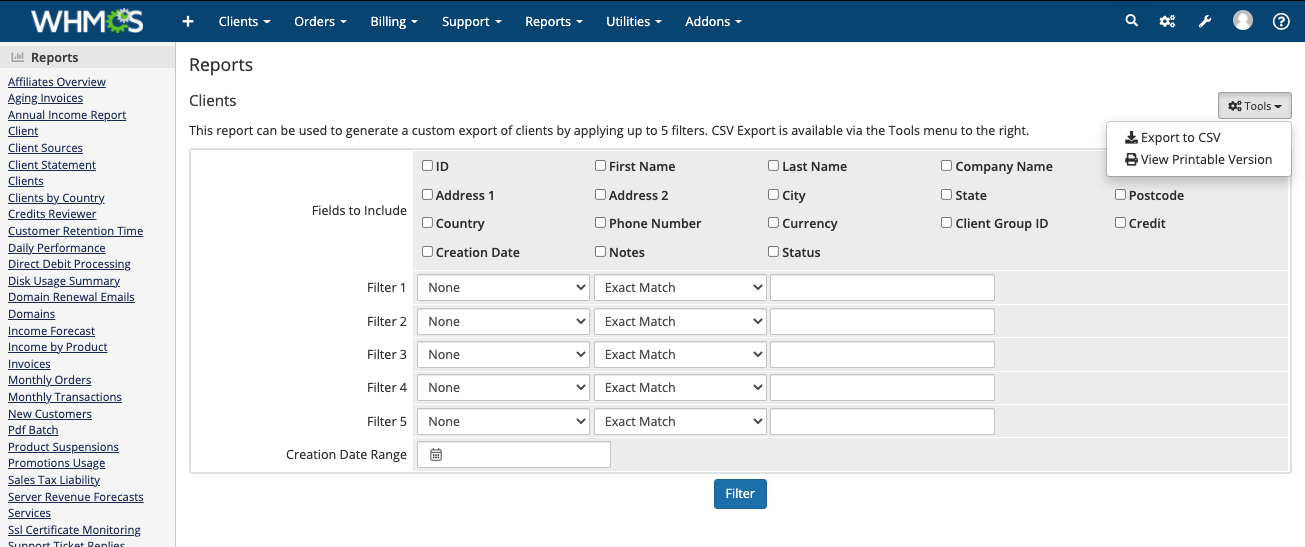The image size is (1305, 547).
Task: Check the City field checkbox
Action: pyautogui.click(x=774, y=195)
